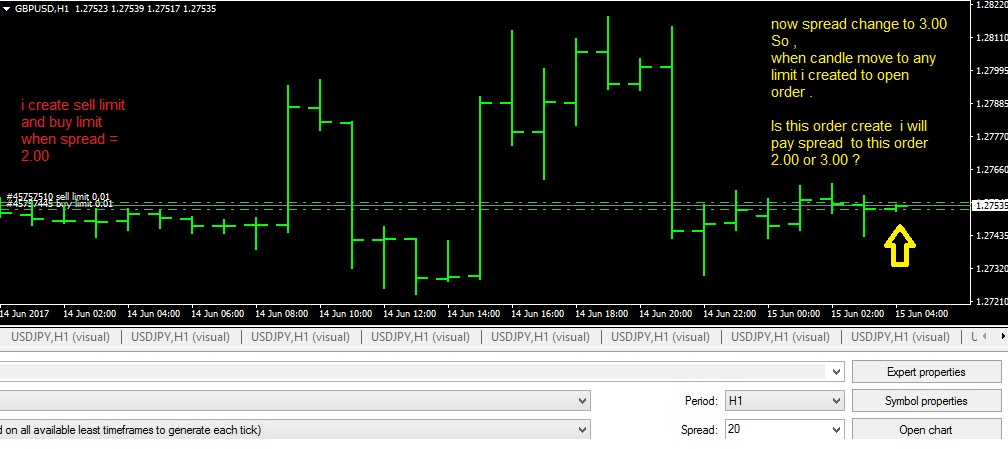Click the current price marker 1.27535
Image resolution: width=1008 pixels, height=449 pixels.
[990, 206]
